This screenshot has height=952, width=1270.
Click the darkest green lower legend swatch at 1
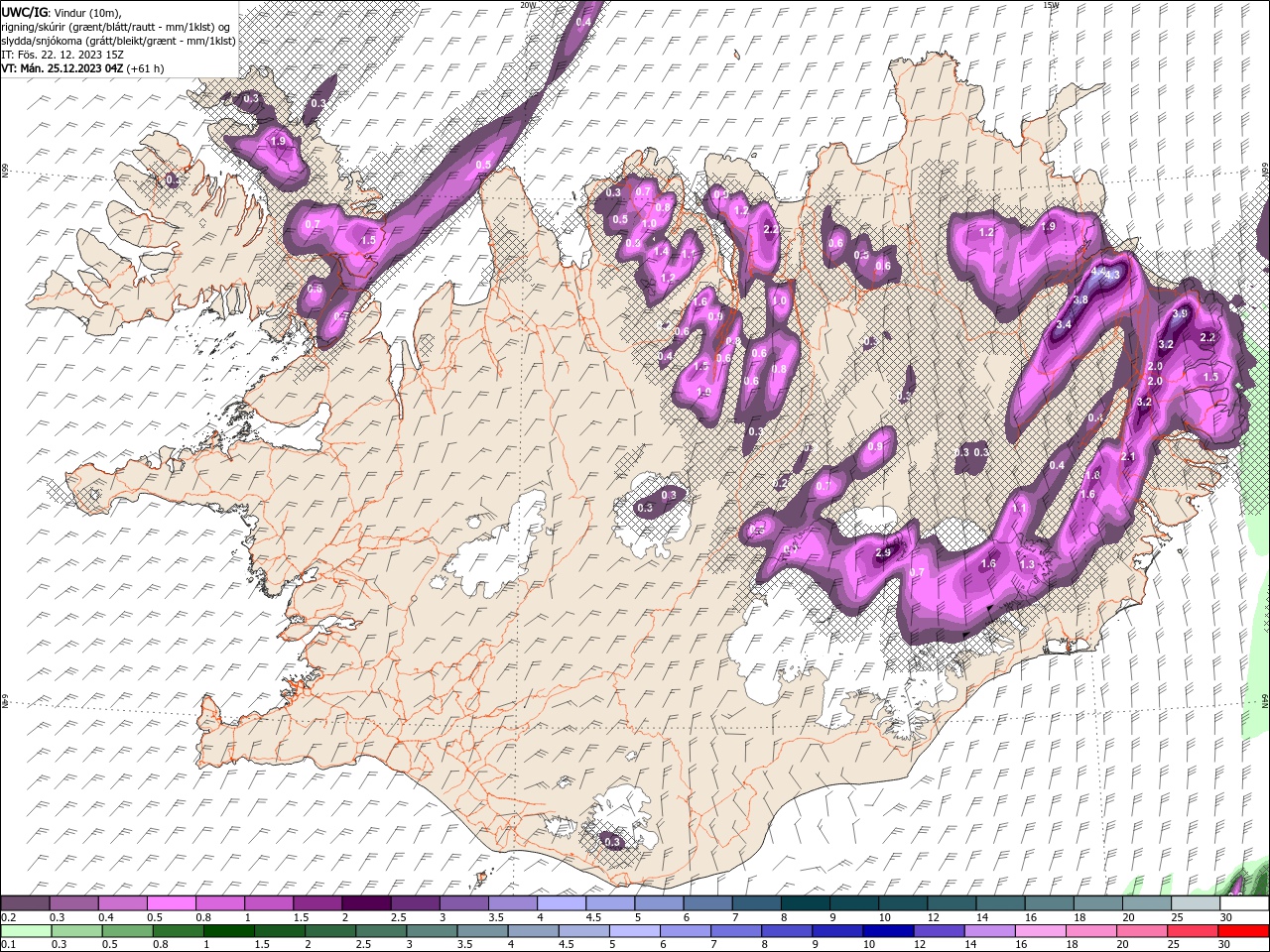pyautogui.click(x=228, y=931)
